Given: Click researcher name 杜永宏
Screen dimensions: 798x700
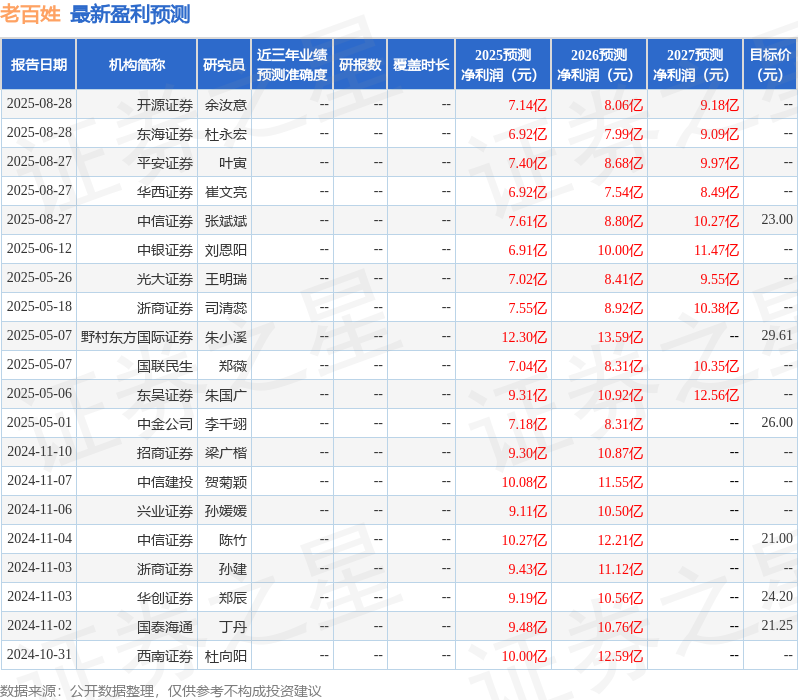Looking at the screenshot, I should point(226,134).
